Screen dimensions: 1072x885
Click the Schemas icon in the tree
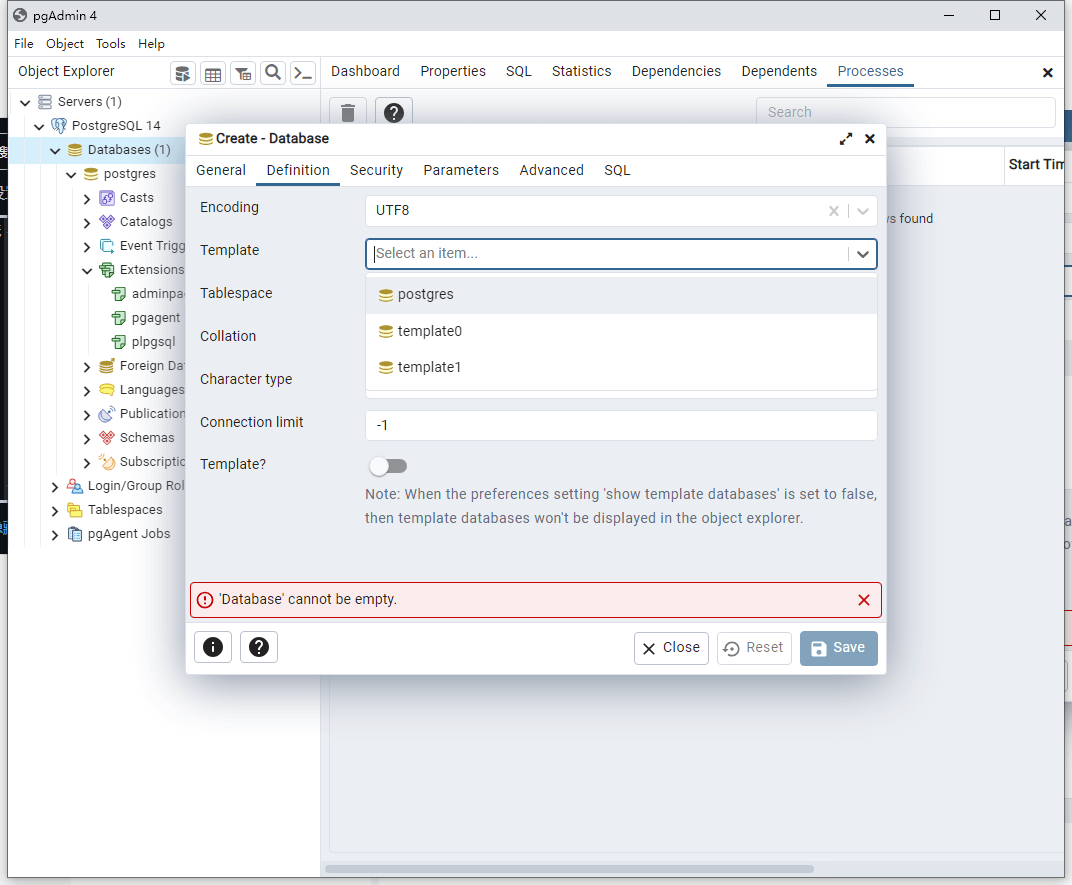click(x=107, y=438)
